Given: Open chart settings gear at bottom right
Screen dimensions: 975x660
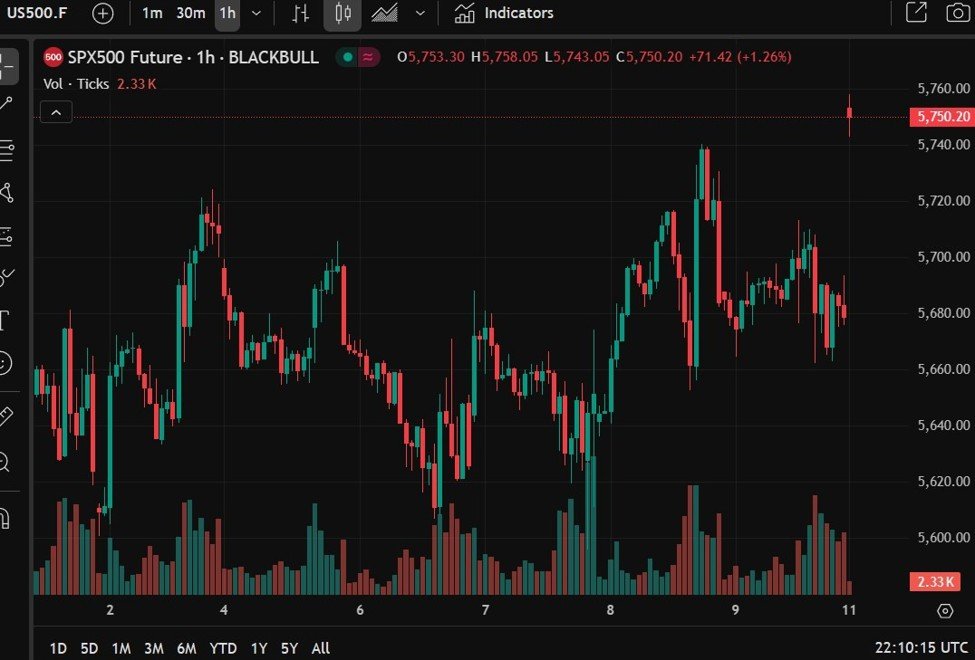Looking at the screenshot, I should (x=945, y=610).
